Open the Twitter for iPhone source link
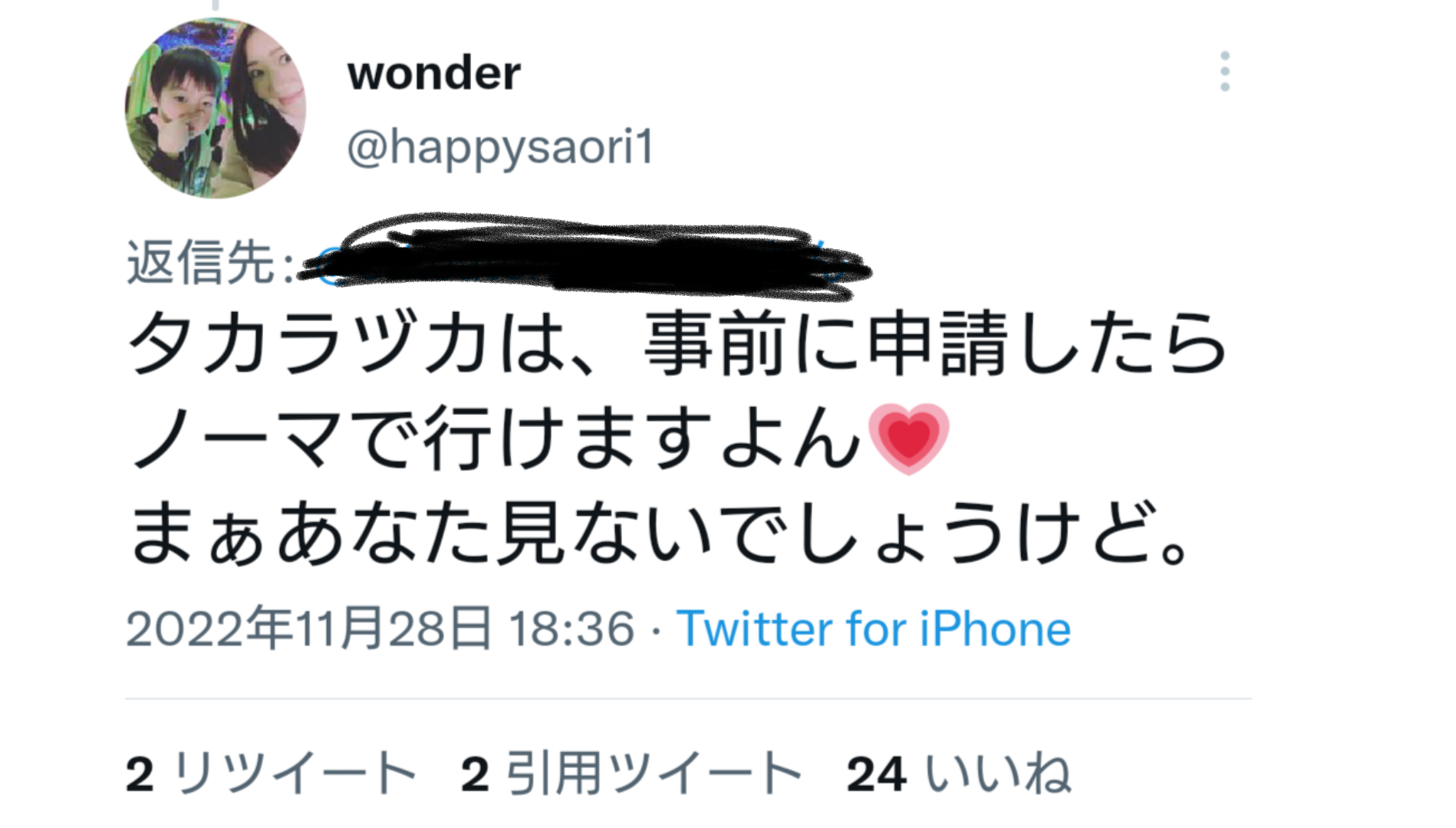 873,629
